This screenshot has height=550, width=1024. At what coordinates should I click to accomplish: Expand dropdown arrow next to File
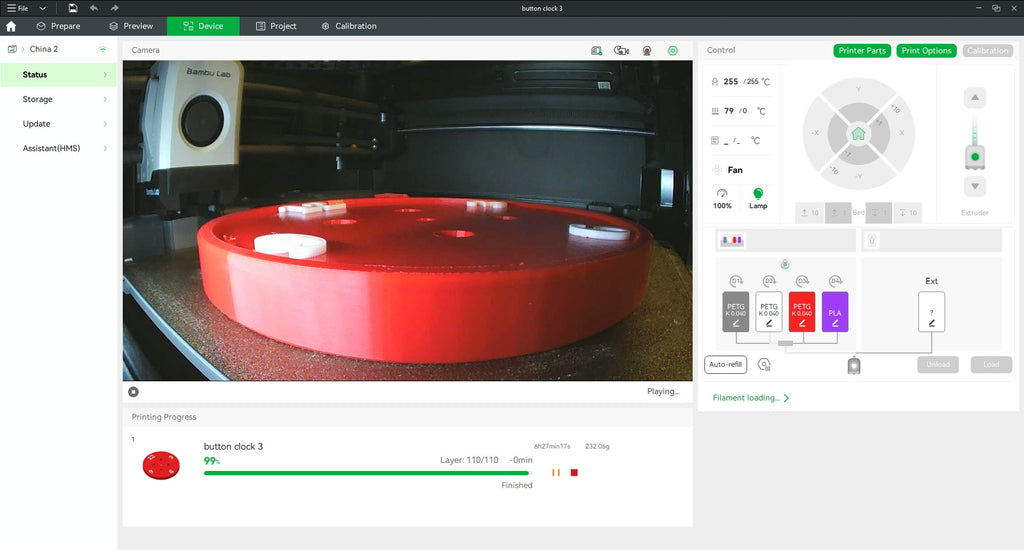coord(42,8)
